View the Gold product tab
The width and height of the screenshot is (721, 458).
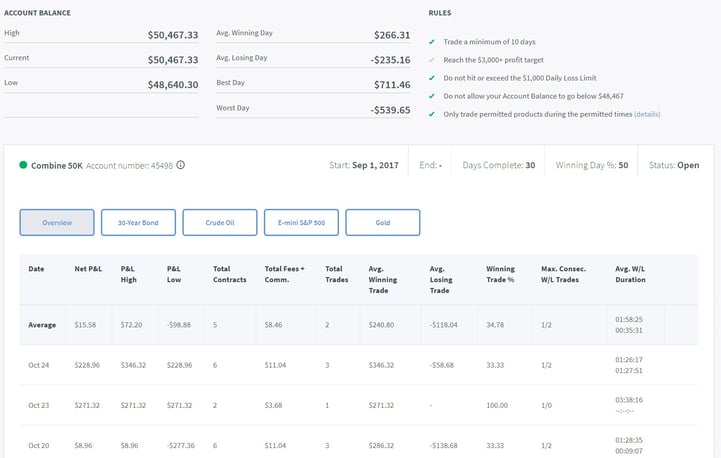click(382, 222)
